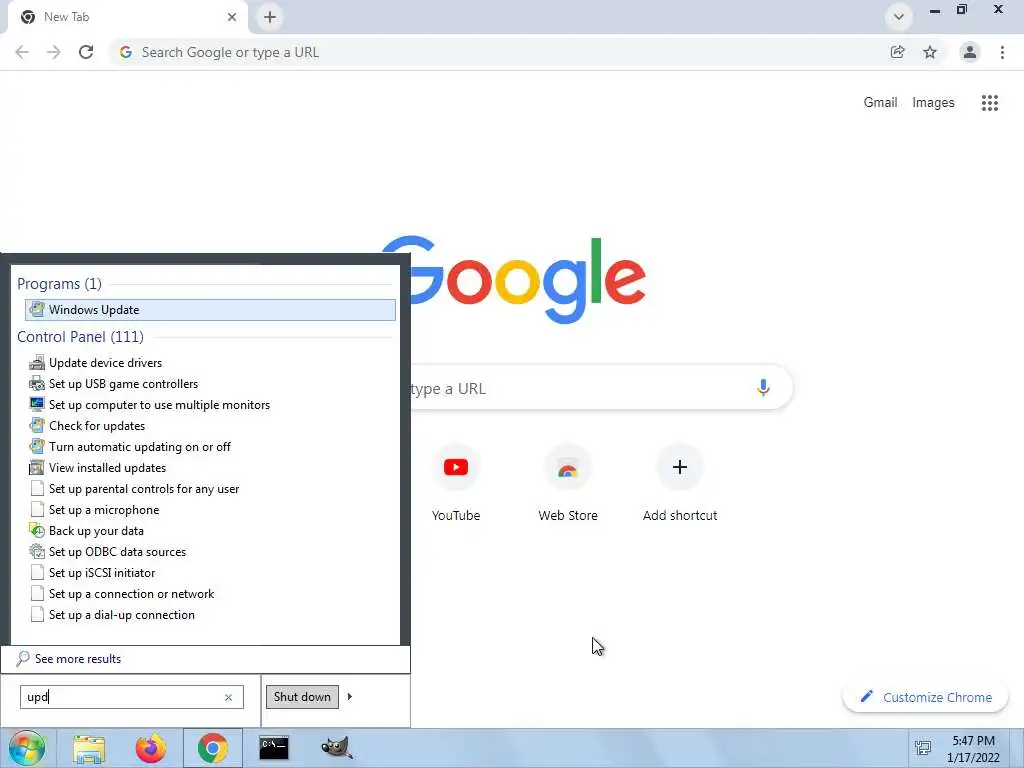
Task: Launch GIMP from the taskbar
Action: point(337,748)
